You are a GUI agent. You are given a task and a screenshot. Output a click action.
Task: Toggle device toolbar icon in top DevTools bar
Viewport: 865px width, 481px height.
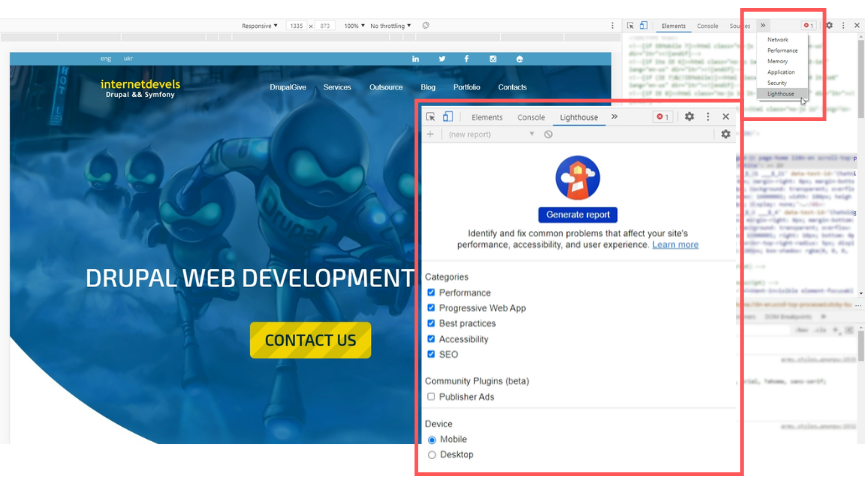pos(643,25)
